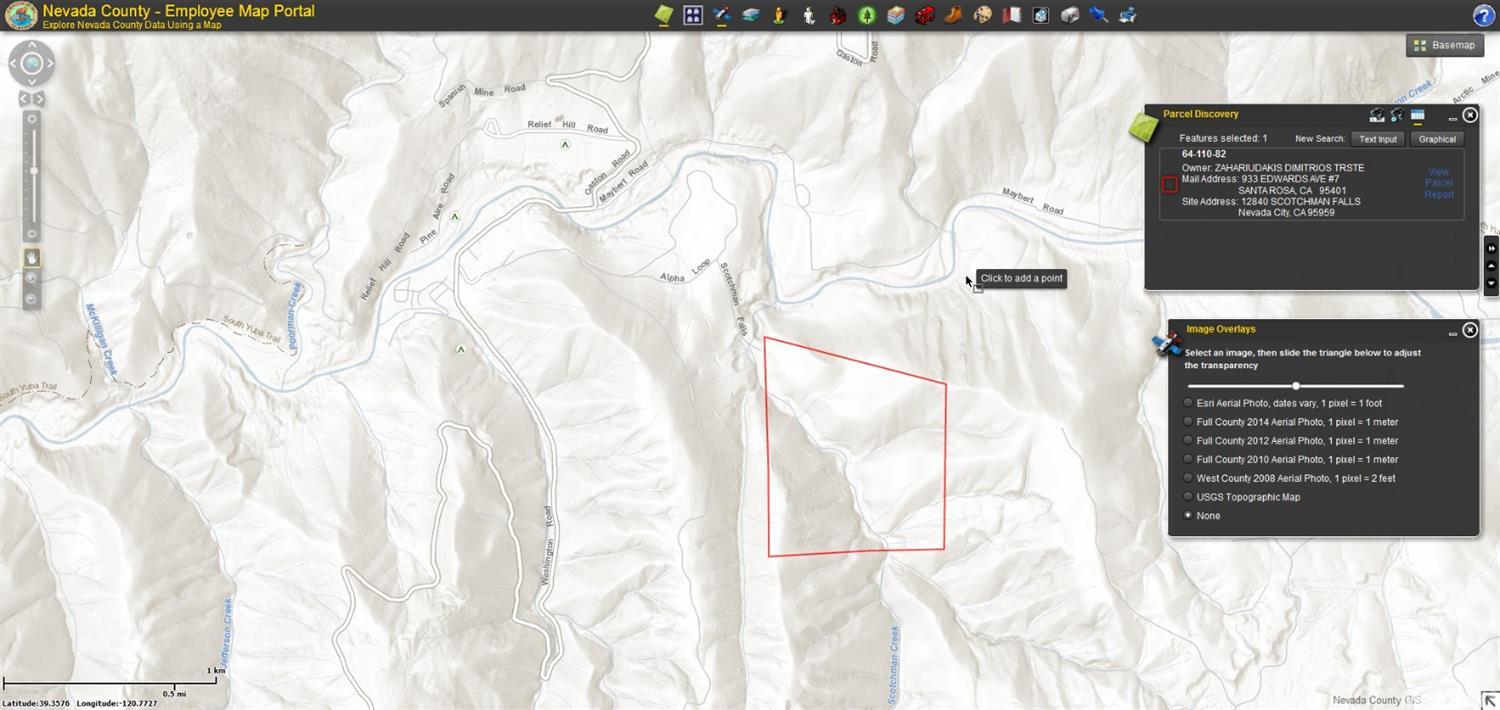Click globe full-extent button in navigation wheel

point(32,64)
